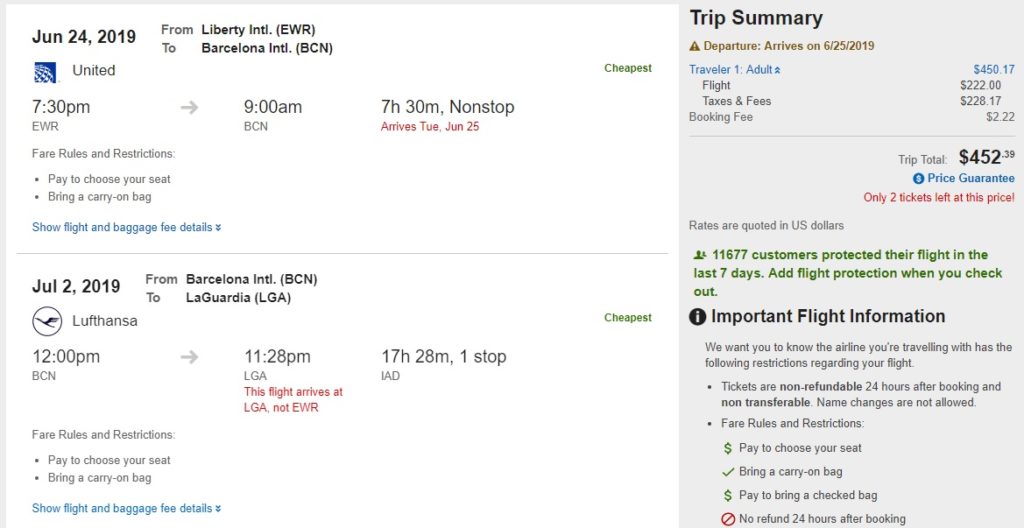Image resolution: width=1024 pixels, height=528 pixels.
Task: Click the Cheapest label on United flight
Action: 627,68
